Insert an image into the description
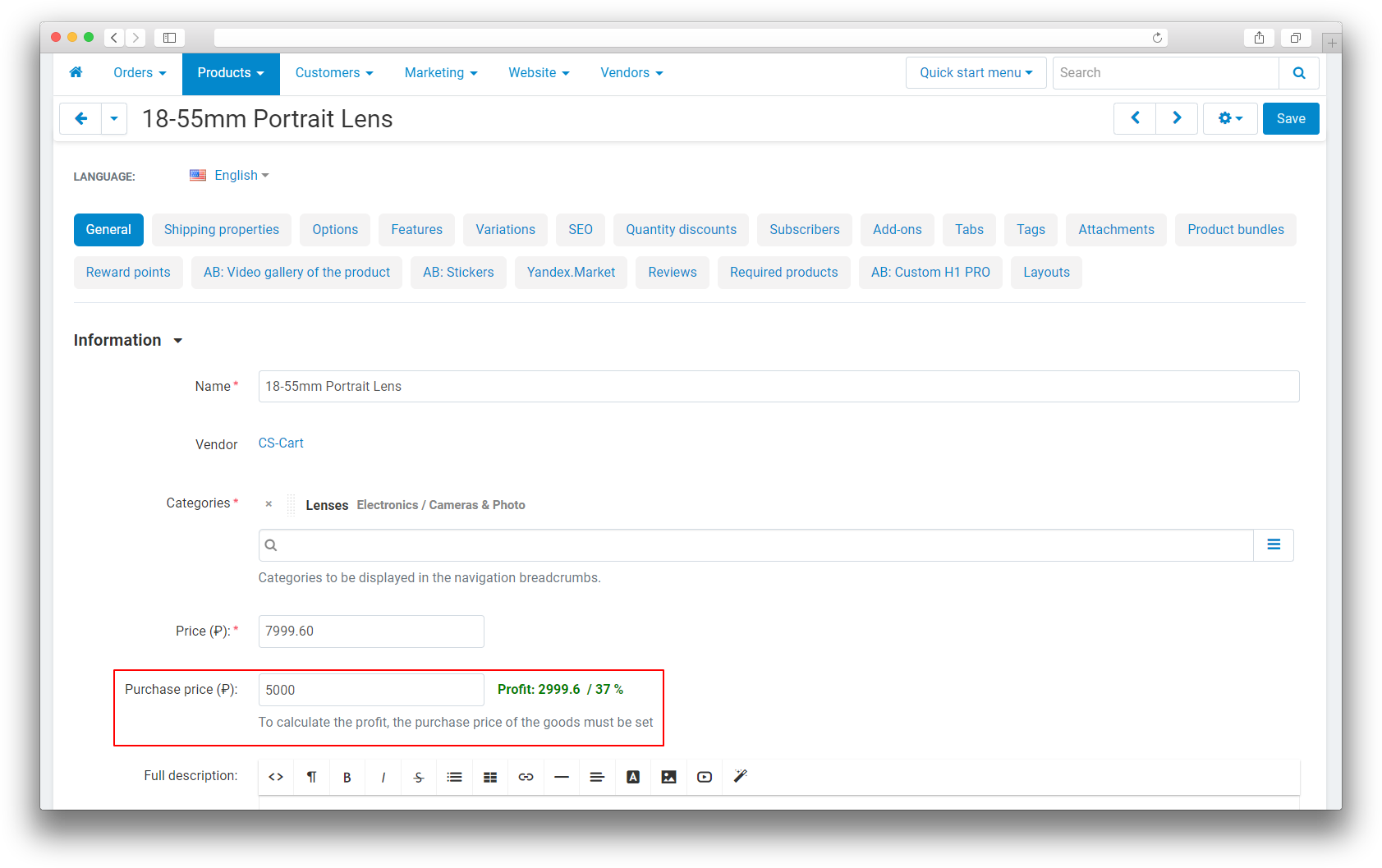This screenshot has width=1382, height=868. (x=668, y=777)
